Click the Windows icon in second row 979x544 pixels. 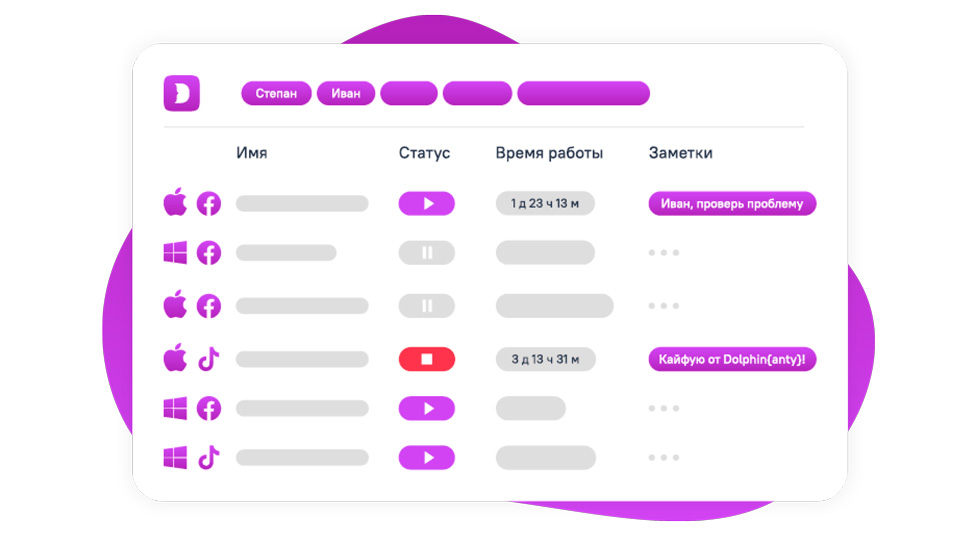[175, 253]
